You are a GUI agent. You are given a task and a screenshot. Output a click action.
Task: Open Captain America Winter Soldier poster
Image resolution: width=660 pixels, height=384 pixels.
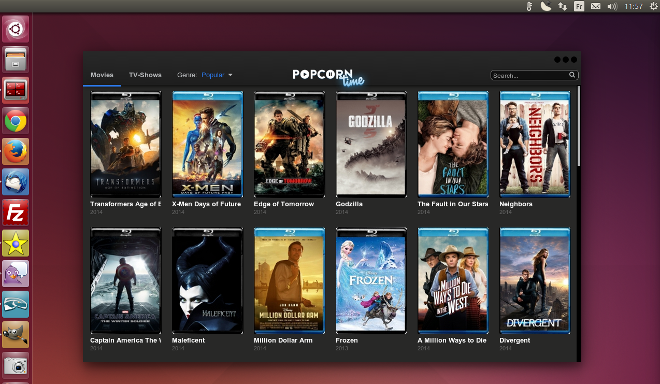point(125,281)
